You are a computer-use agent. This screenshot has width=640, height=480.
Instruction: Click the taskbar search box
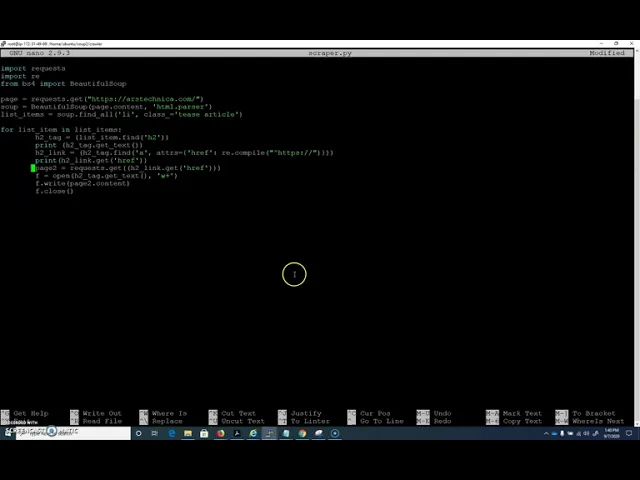click(73, 433)
